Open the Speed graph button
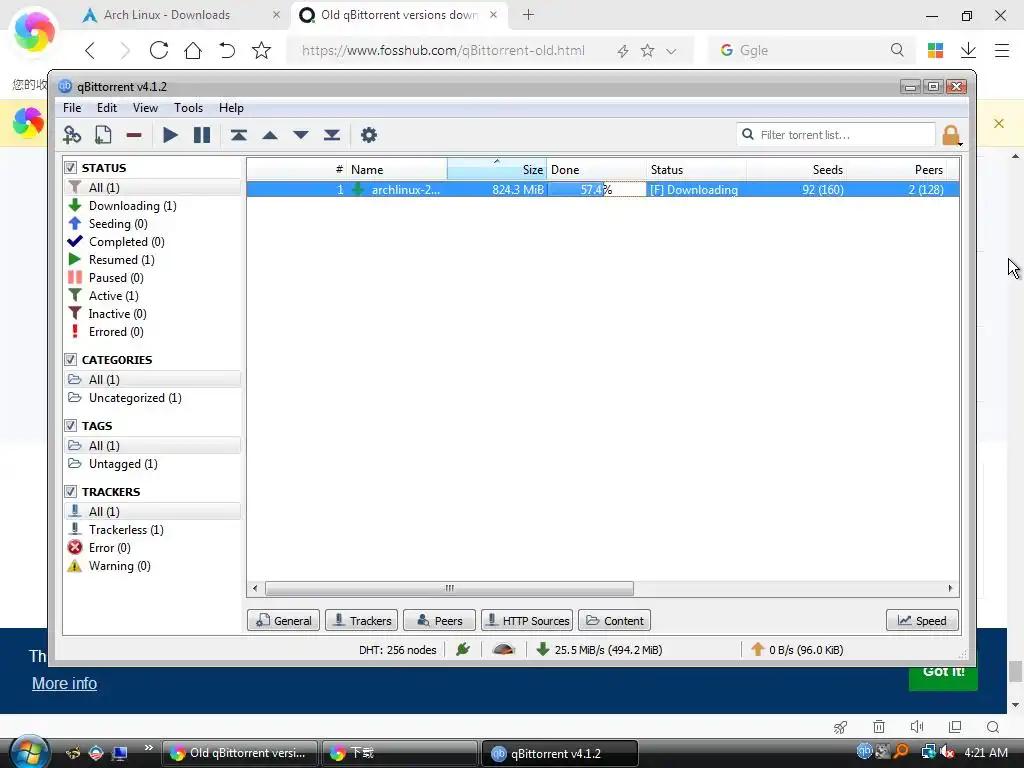 [x=922, y=620]
